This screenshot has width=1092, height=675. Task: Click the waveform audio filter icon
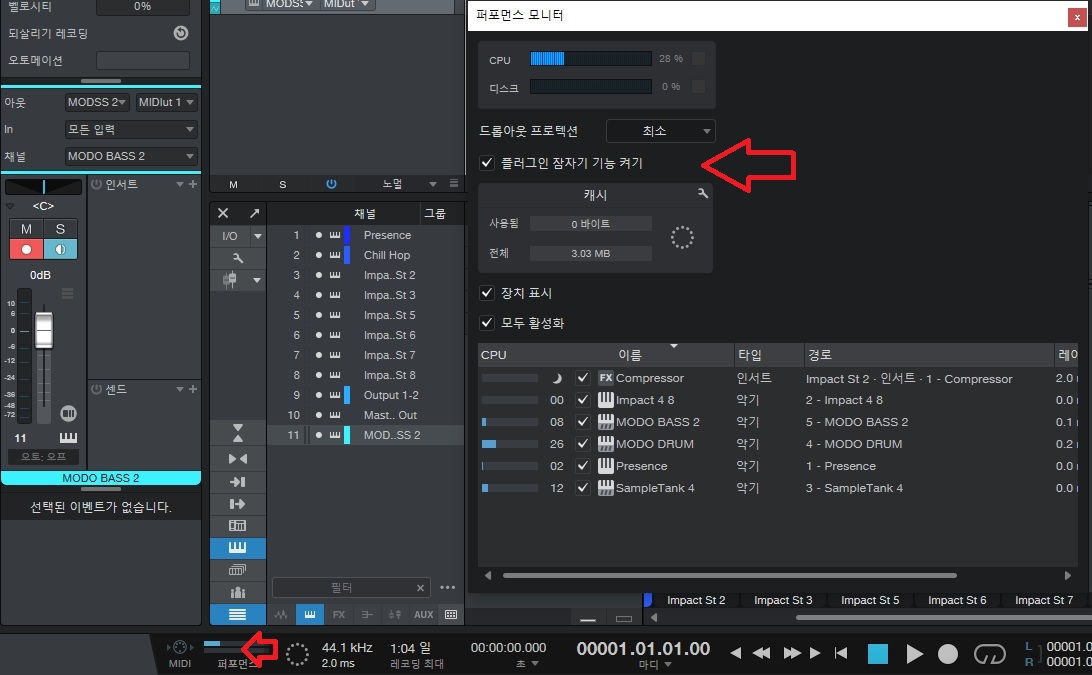click(x=281, y=614)
